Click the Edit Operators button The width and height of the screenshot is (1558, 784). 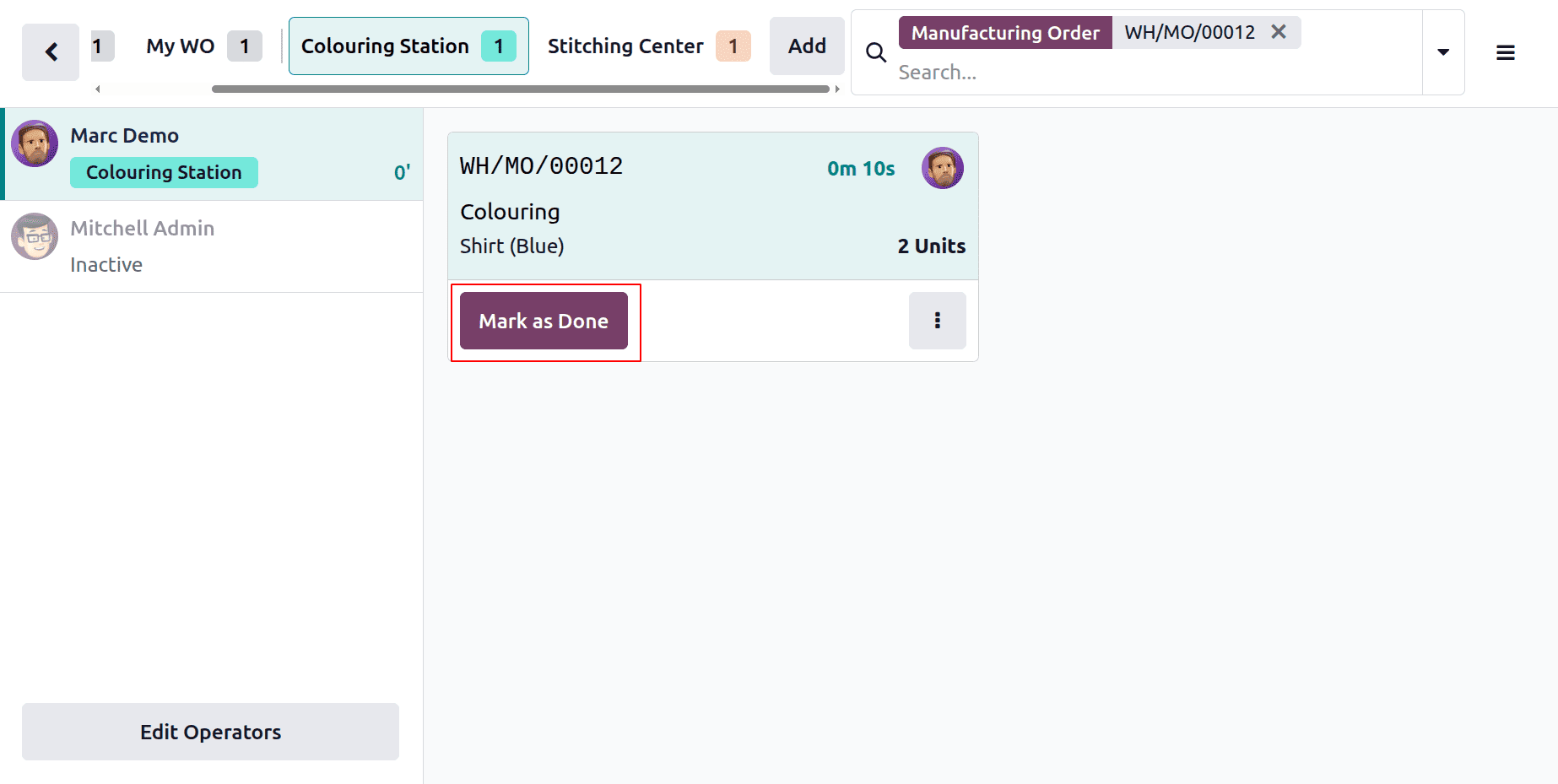pyautogui.click(x=210, y=732)
